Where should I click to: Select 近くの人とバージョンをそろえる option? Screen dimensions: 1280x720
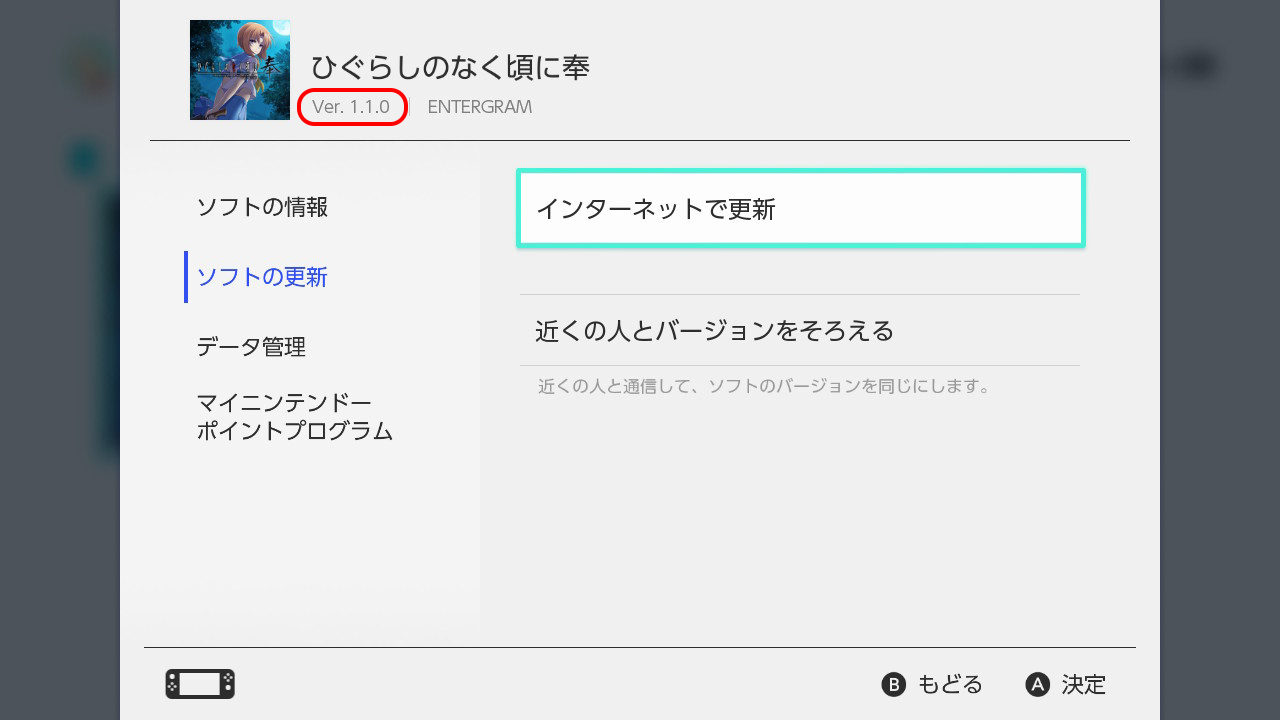(x=800, y=330)
